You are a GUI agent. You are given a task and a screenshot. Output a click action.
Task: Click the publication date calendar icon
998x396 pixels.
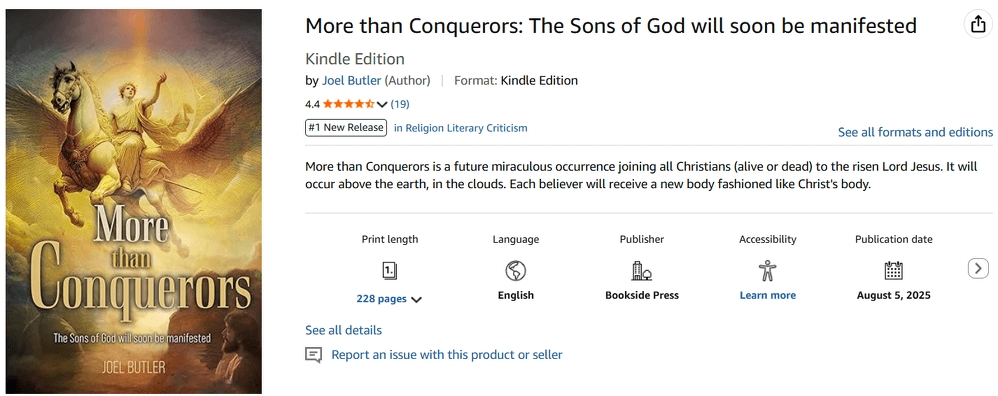point(894,271)
